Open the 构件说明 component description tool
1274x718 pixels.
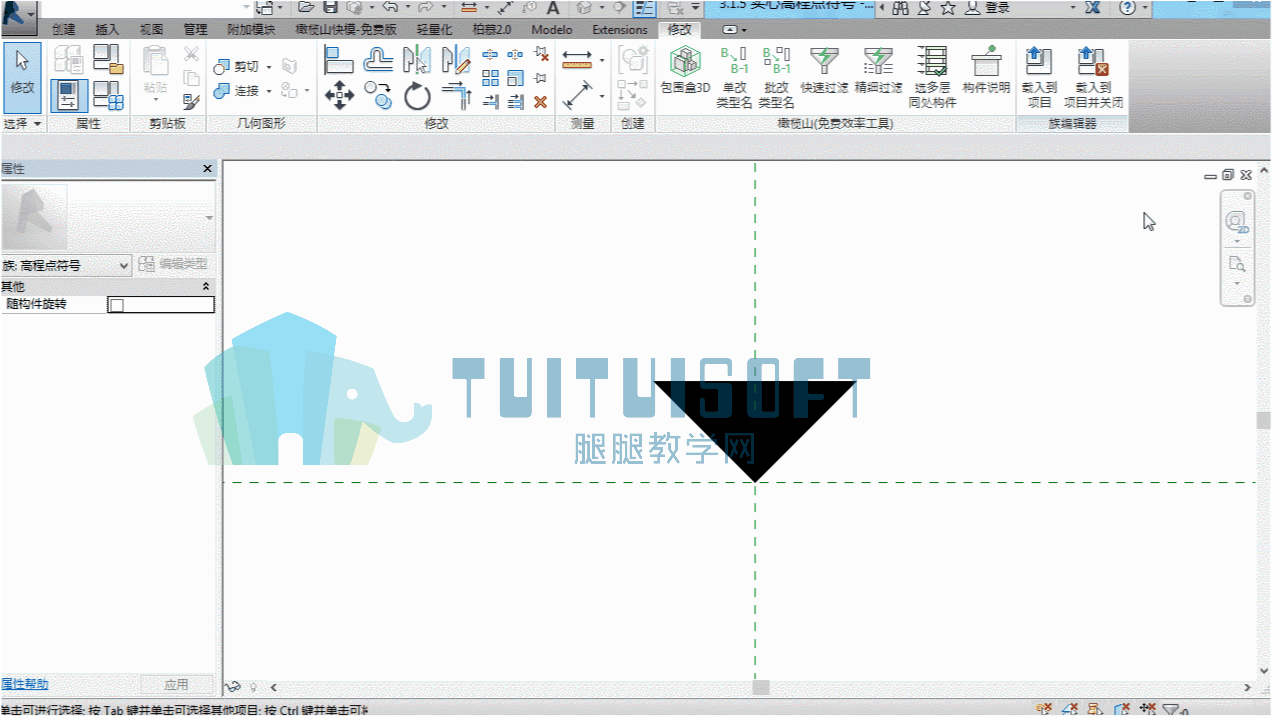(x=986, y=70)
